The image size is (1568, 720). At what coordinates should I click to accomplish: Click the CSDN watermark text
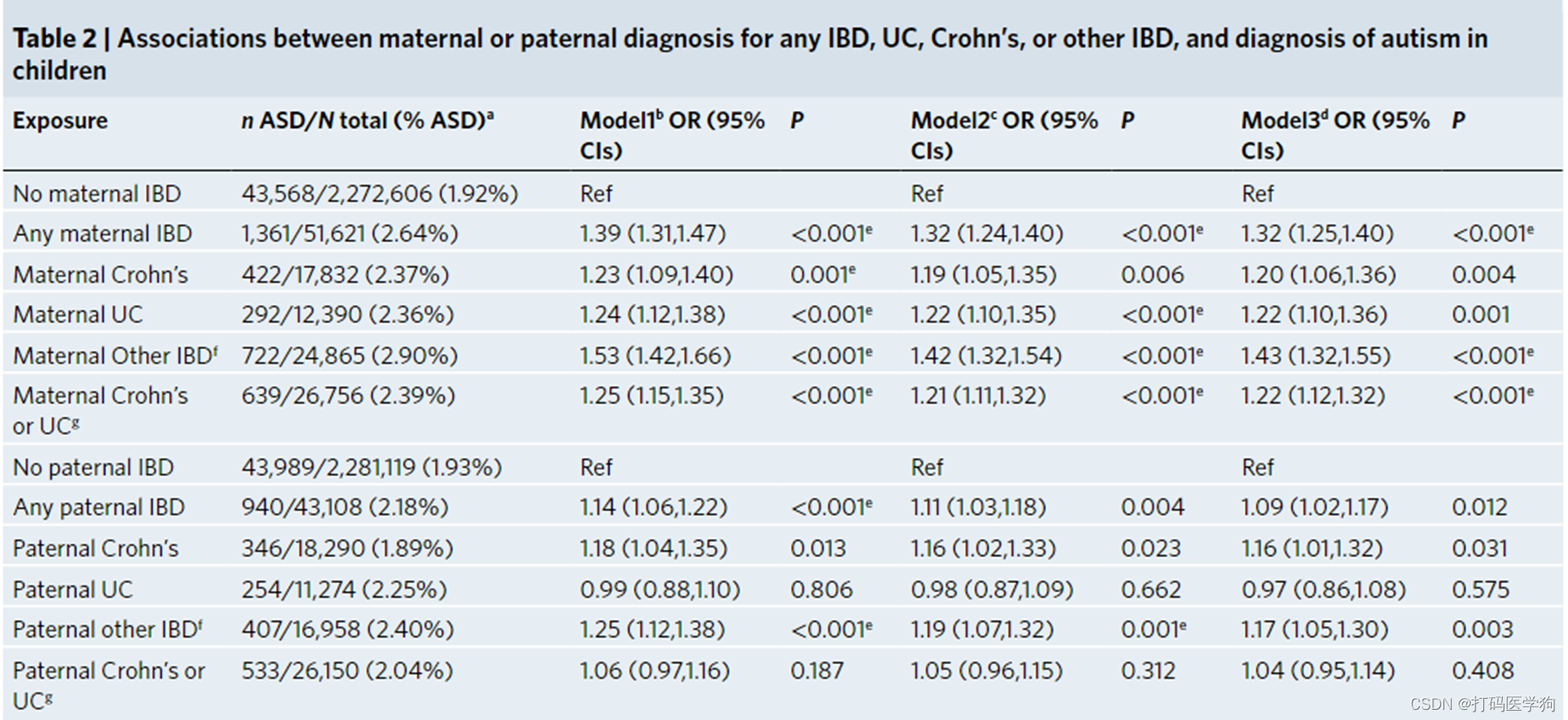pyautogui.click(x=1482, y=705)
